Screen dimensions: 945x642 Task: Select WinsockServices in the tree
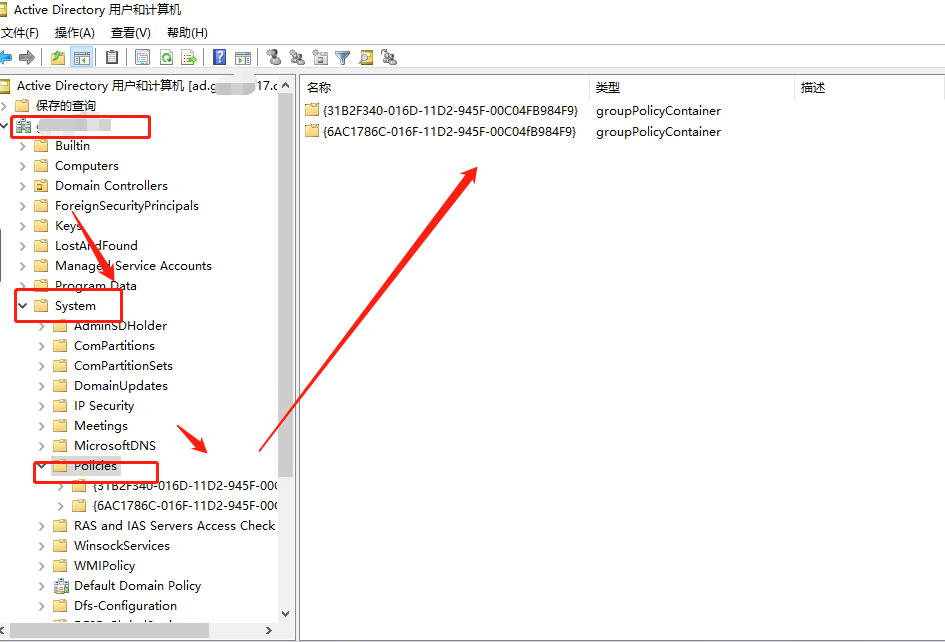122,546
